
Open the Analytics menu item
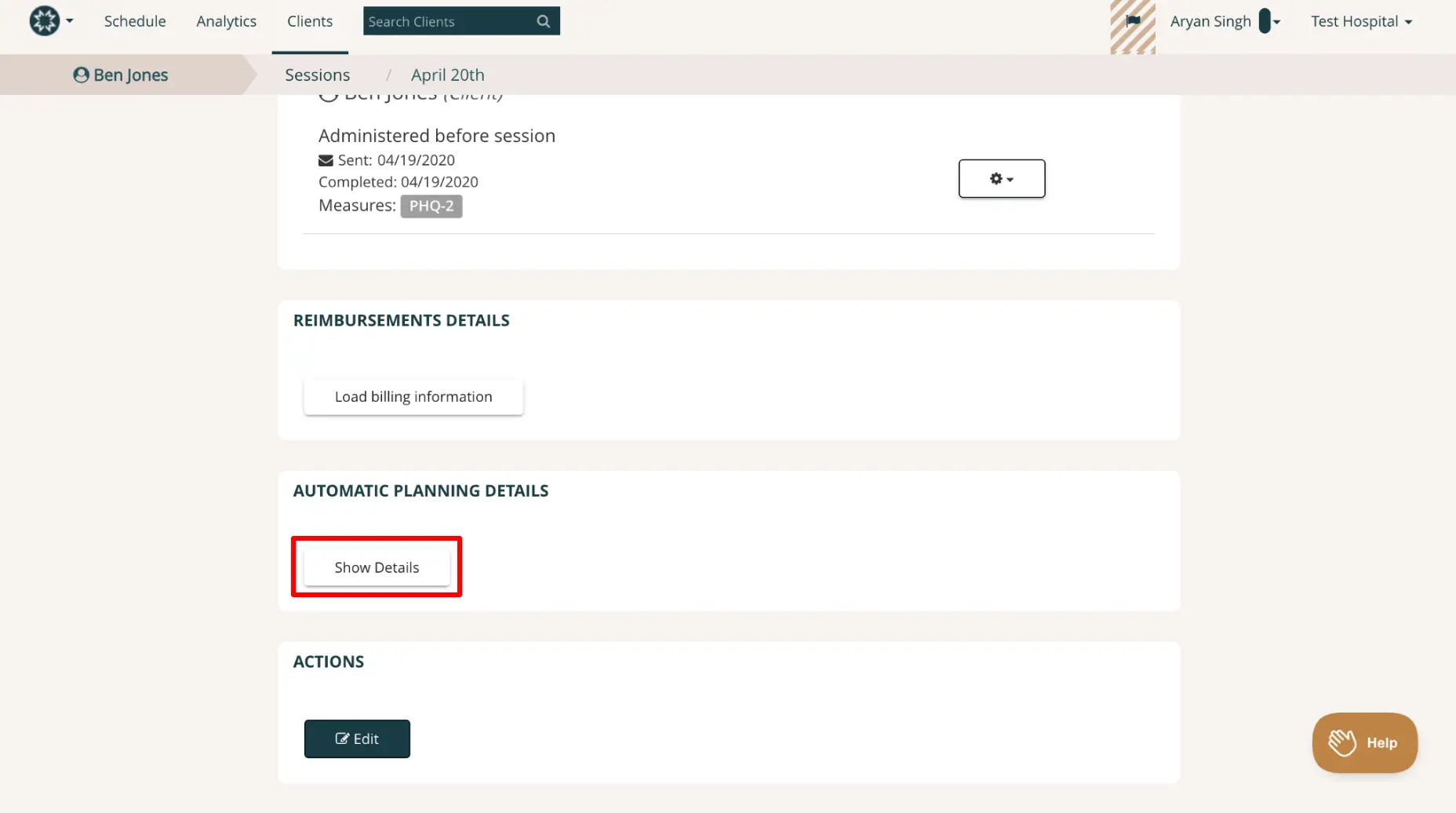[226, 22]
